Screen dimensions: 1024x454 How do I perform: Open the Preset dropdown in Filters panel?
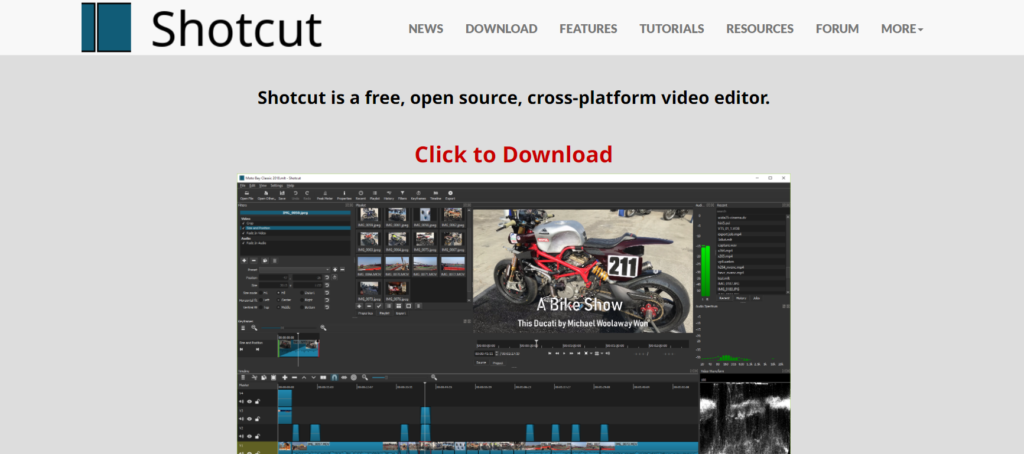295,270
